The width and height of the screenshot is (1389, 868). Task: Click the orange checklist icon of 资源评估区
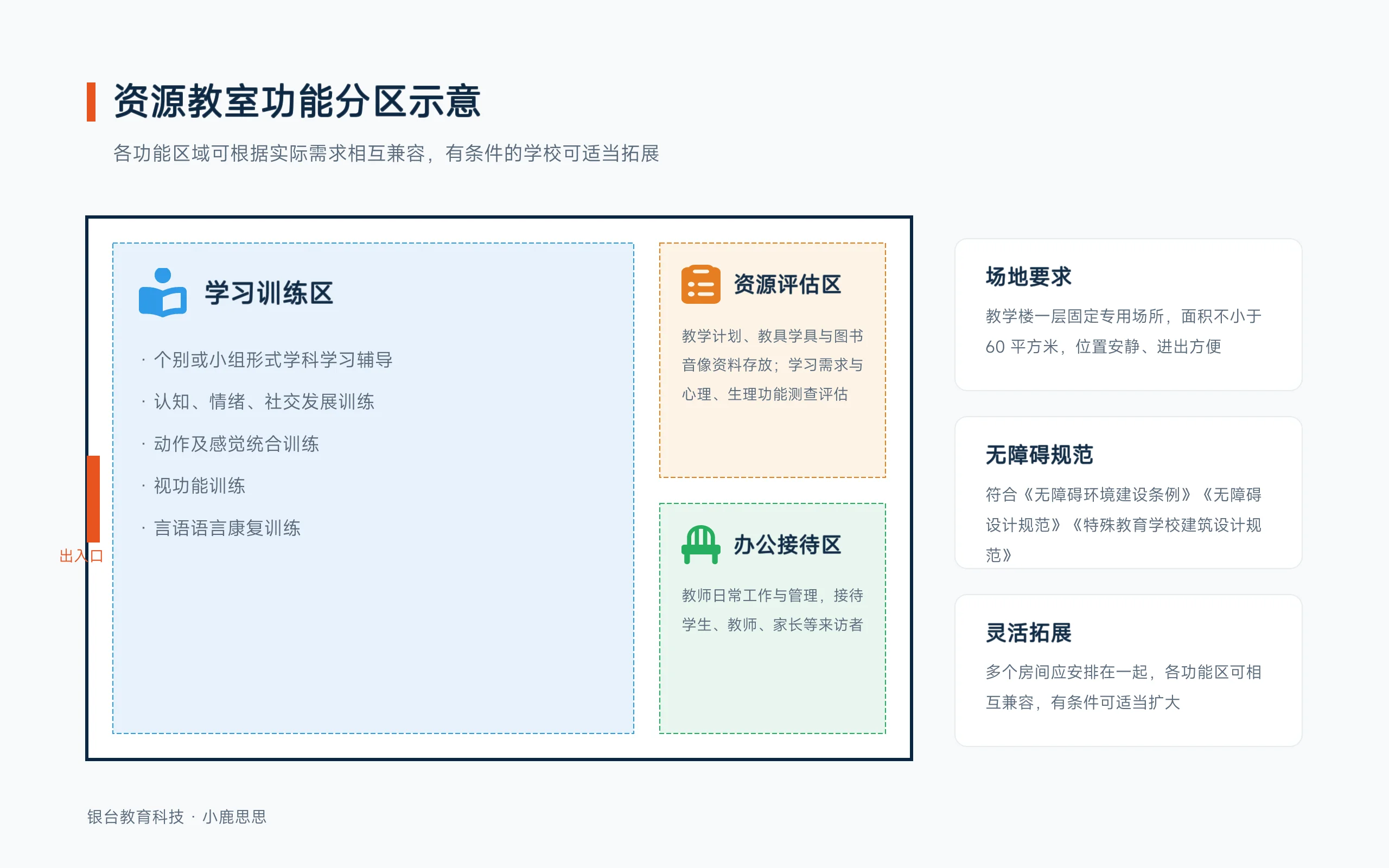701,284
